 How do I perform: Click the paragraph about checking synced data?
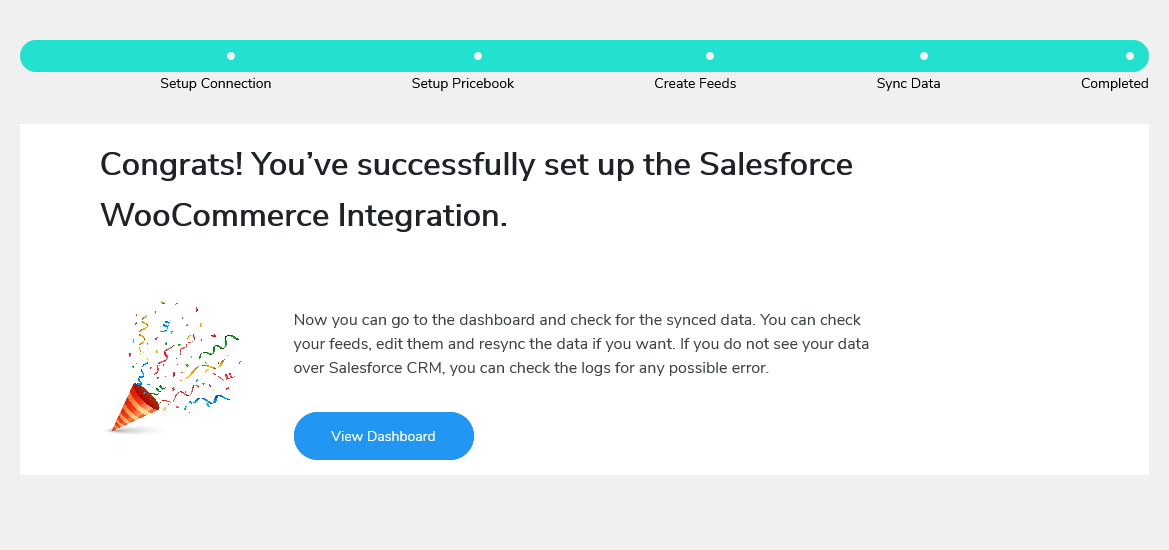(581, 344)
